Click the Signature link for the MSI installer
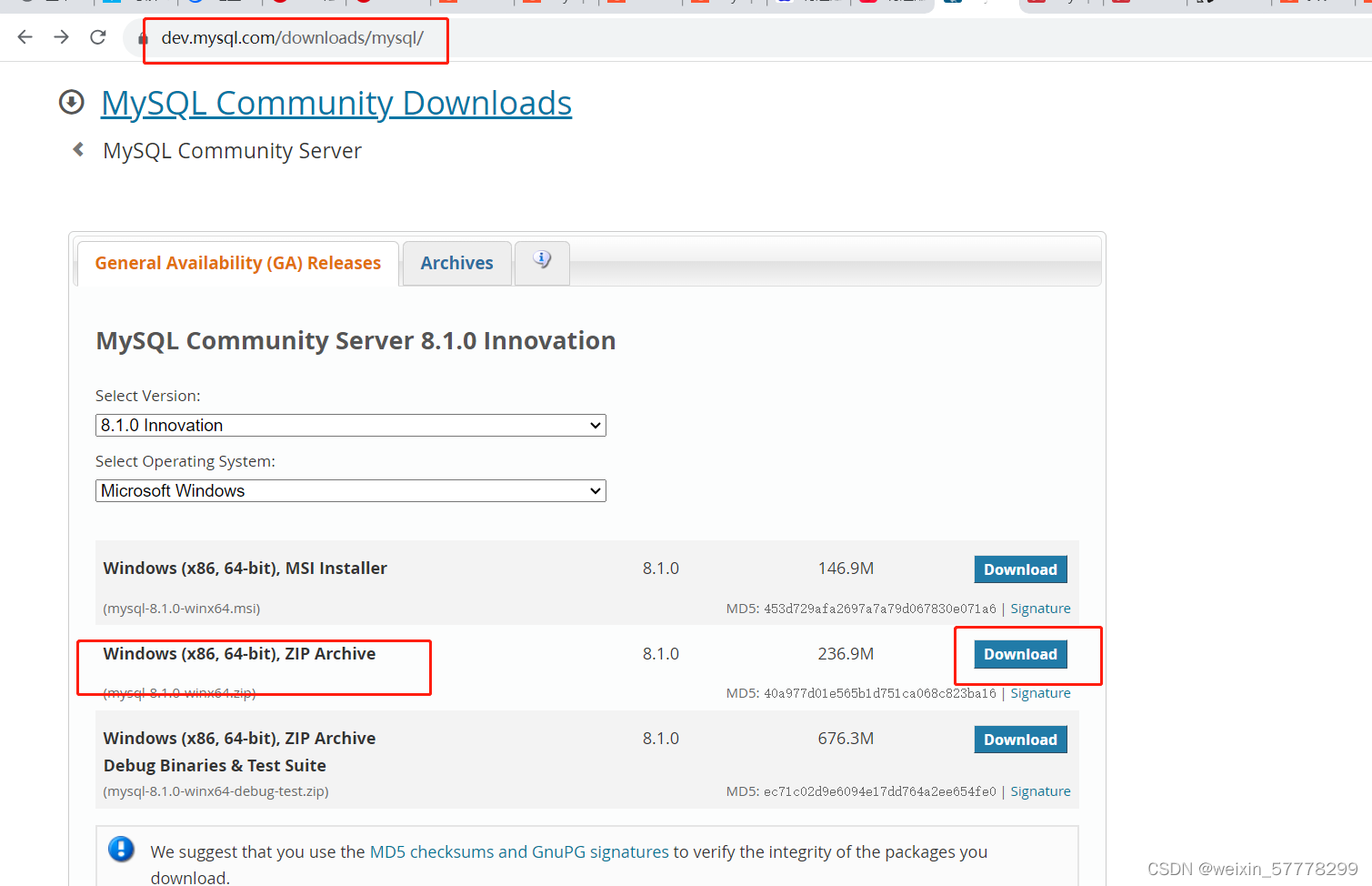The height and width of the screenshot is (886, 1372). coord(1040,608)
